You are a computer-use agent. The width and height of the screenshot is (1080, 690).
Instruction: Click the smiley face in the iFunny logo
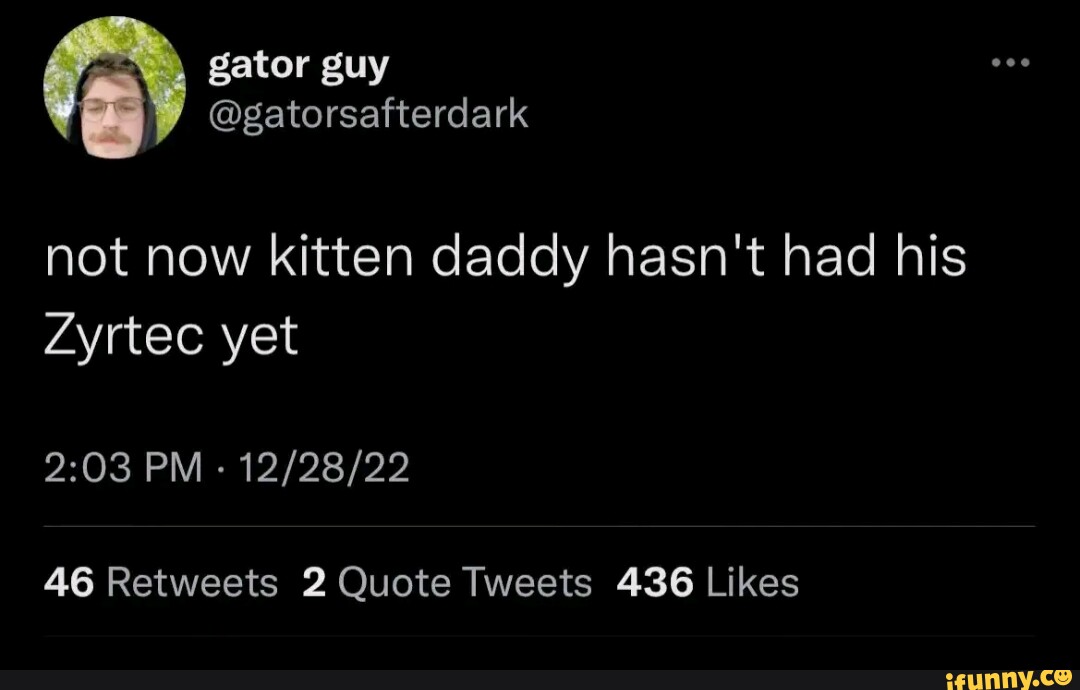click(1061, 673)
